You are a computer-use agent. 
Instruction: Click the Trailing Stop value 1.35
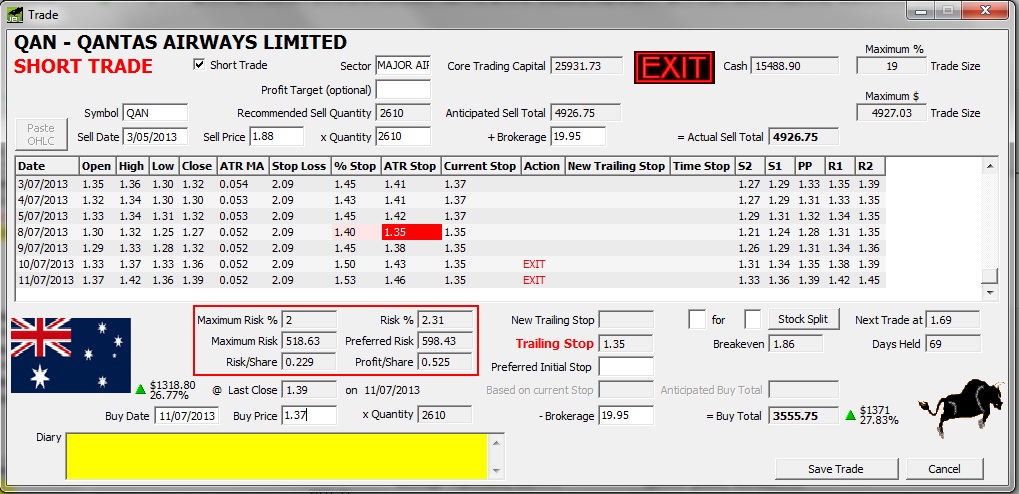[626, 343]
